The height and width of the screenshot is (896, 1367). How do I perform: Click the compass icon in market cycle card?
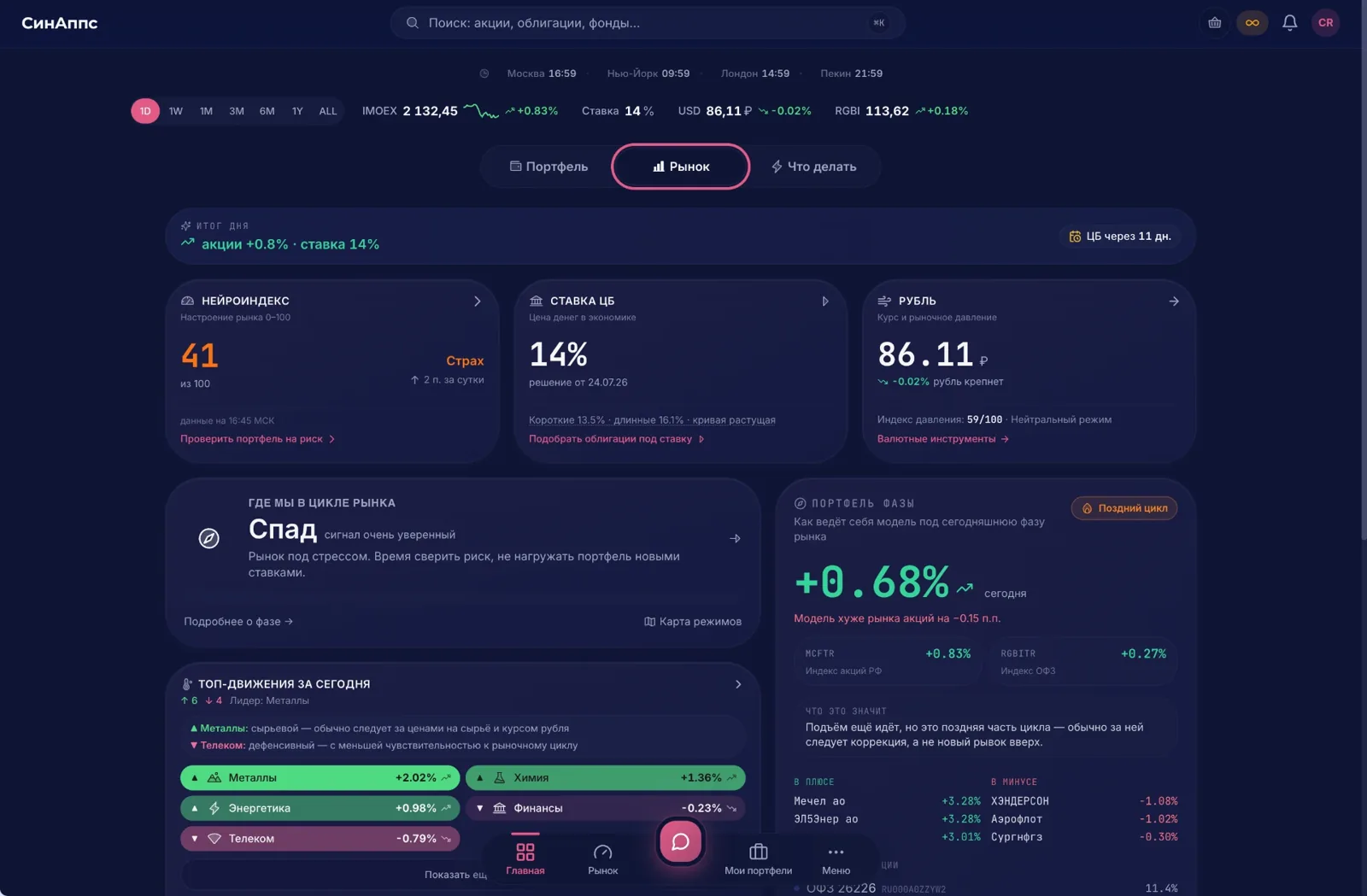[209, 538]
